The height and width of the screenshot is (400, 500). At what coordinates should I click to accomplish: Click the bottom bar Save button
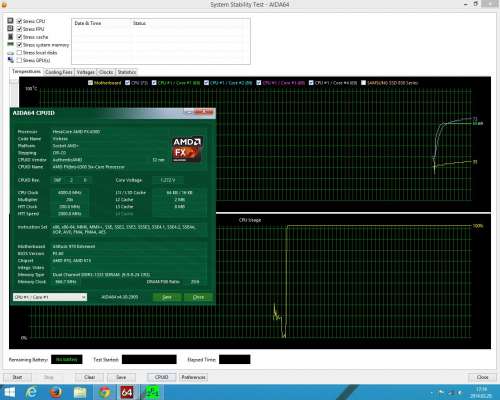[121, 377]
